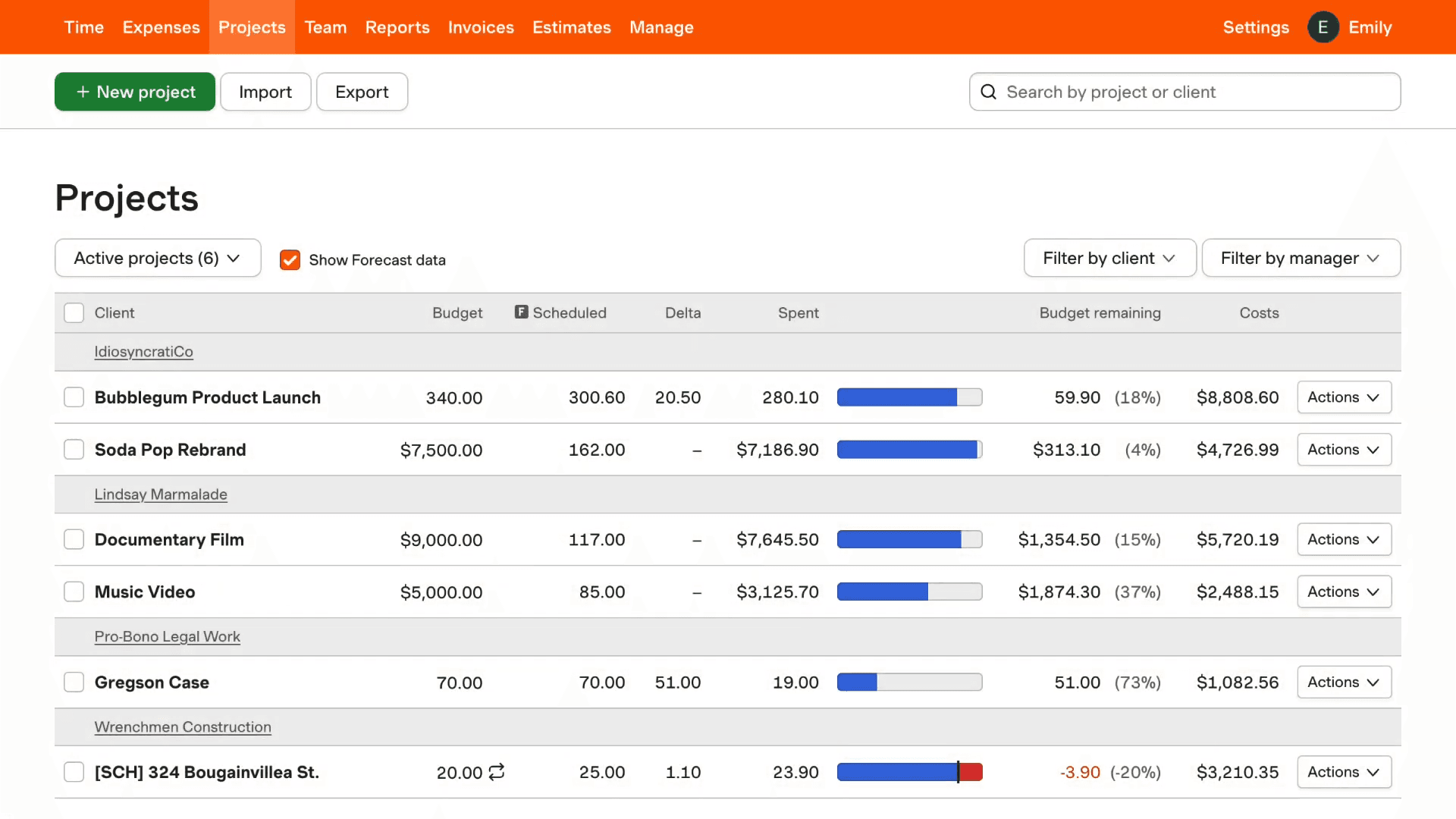This screenshot has width=1456, height=819.
Task: Click the Budget remaining column header
Action: click(1100, 313)
